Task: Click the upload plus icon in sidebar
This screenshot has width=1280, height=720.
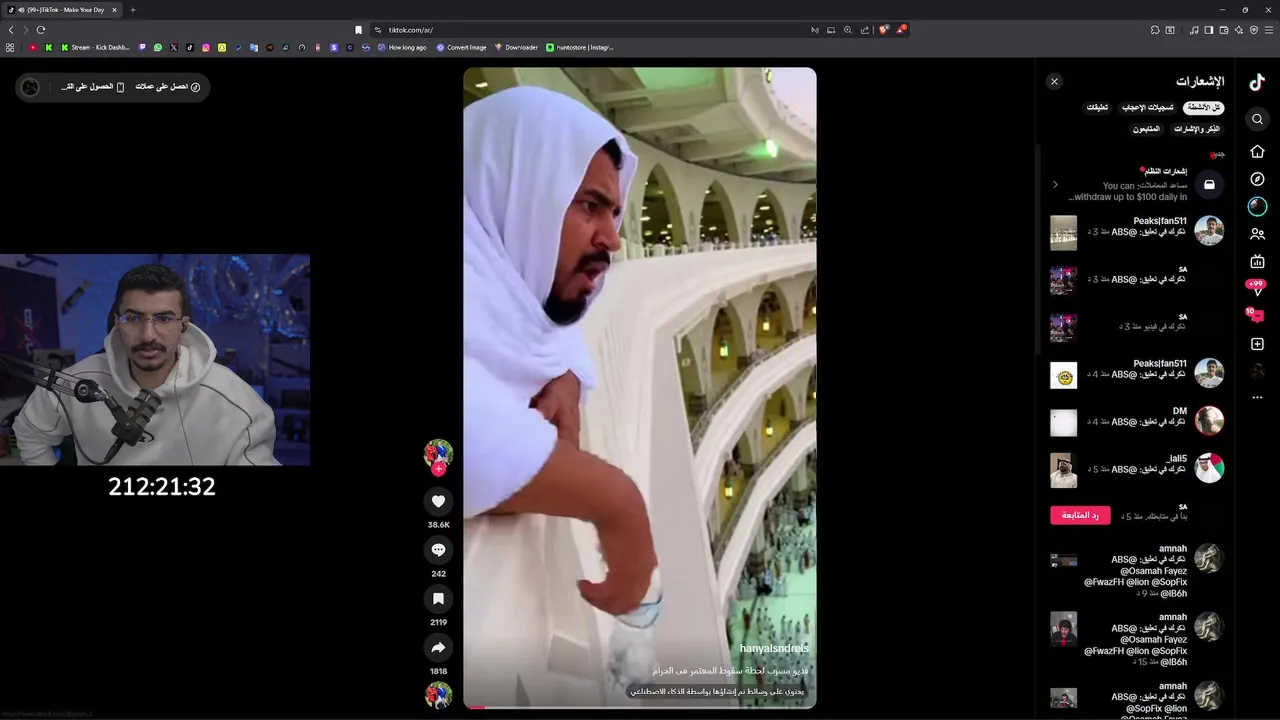Action: coord(1257,344)
